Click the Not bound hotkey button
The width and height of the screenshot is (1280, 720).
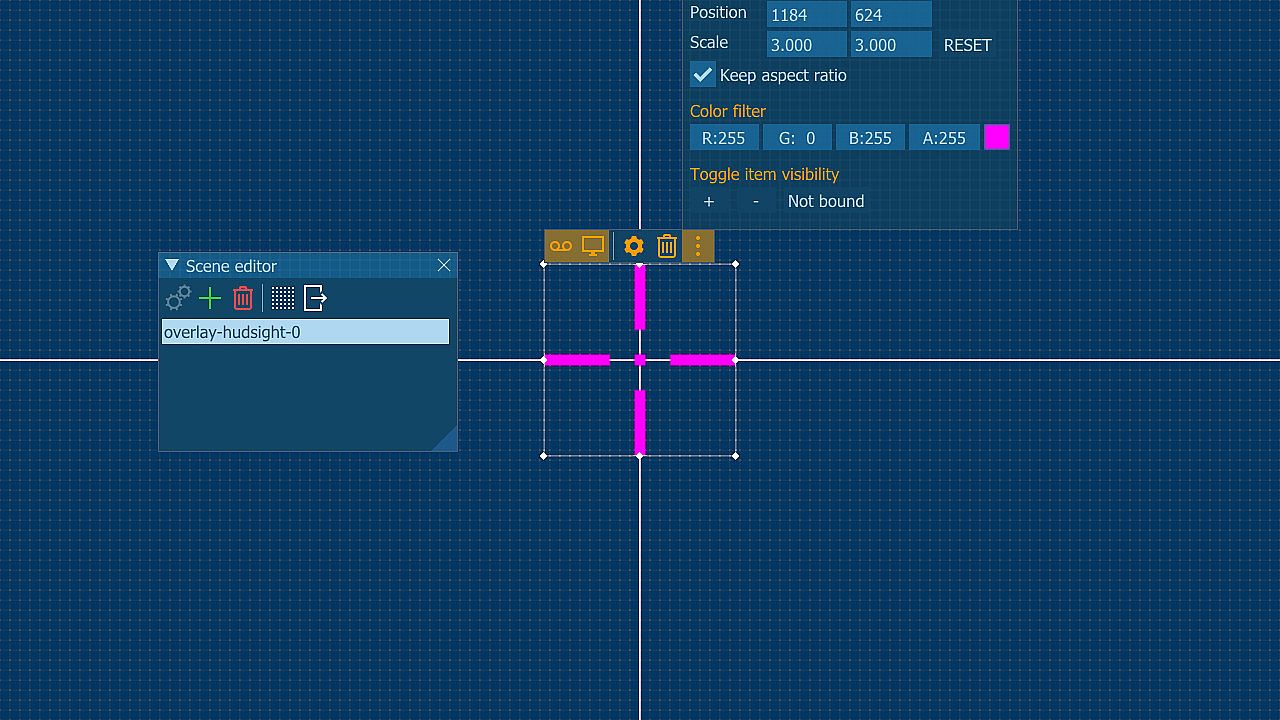[826, 201]
